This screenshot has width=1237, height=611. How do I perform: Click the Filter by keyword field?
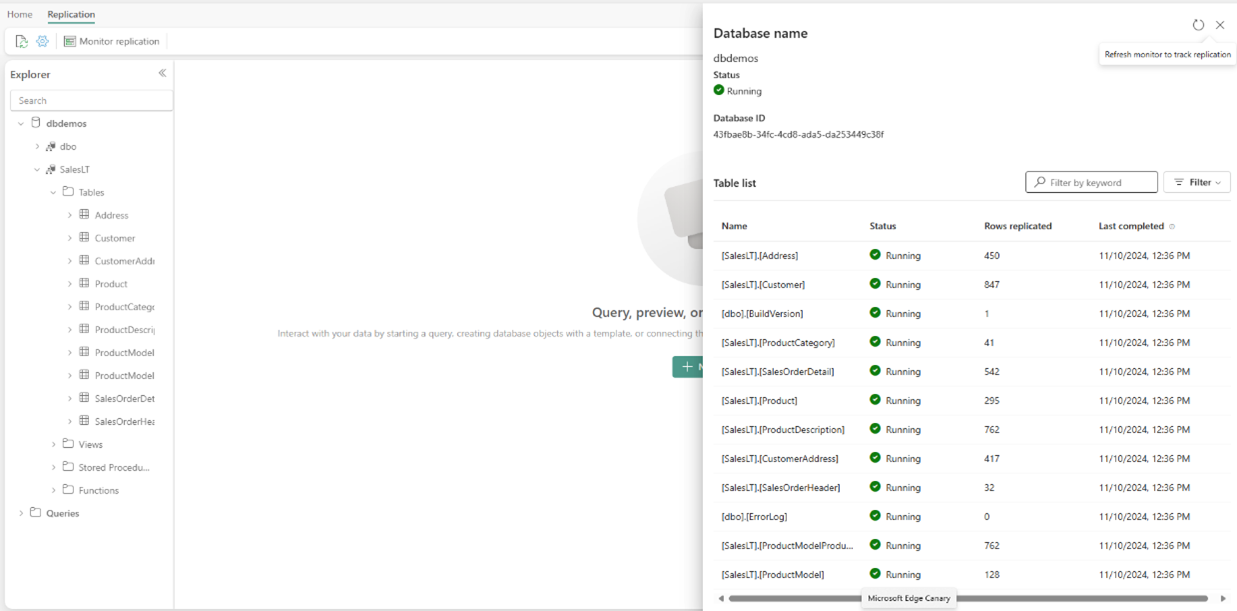pyautogui.click(x=1091, y=182)
